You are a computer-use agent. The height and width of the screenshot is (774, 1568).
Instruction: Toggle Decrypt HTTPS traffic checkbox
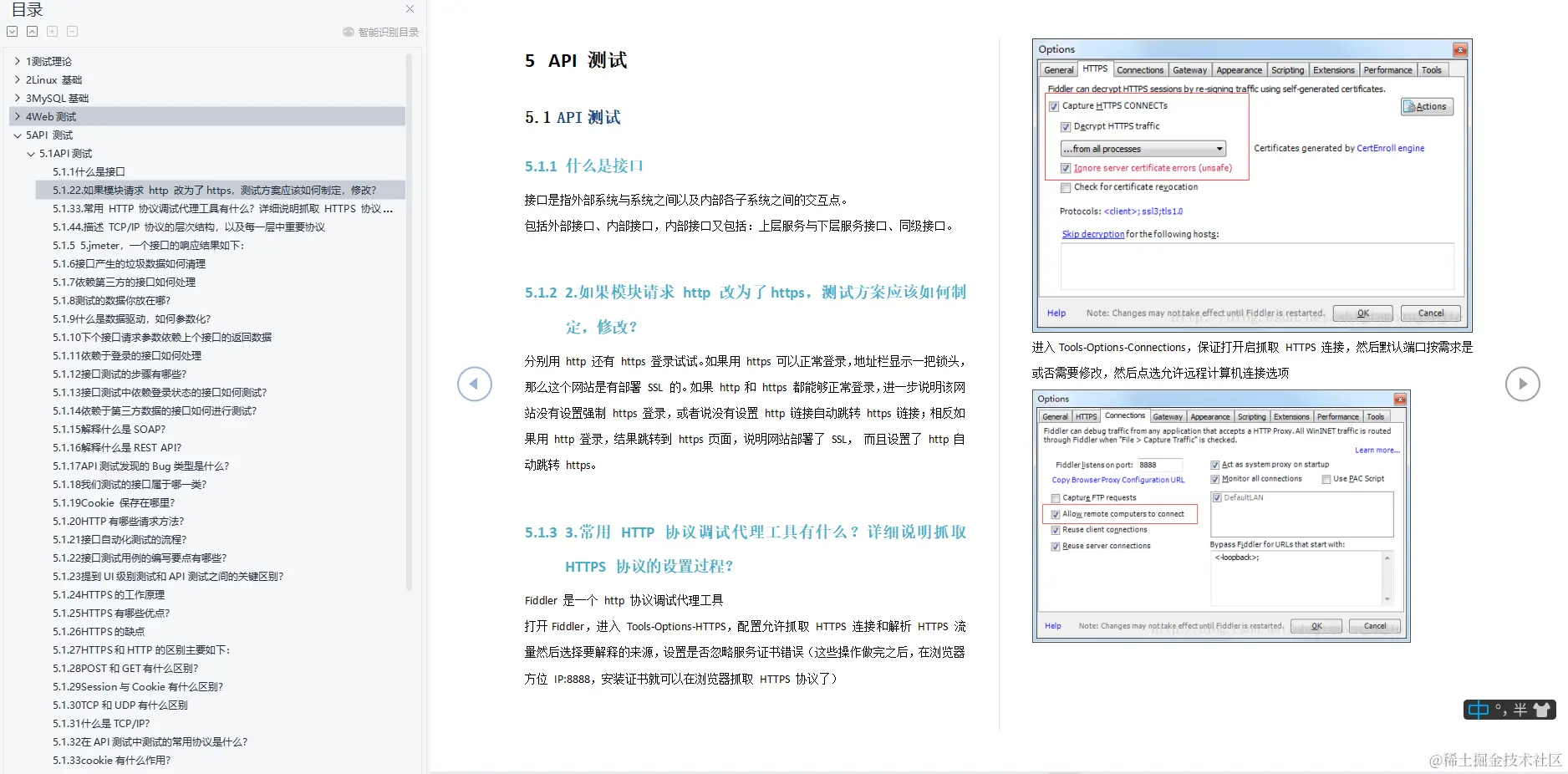coord(1066,127)
